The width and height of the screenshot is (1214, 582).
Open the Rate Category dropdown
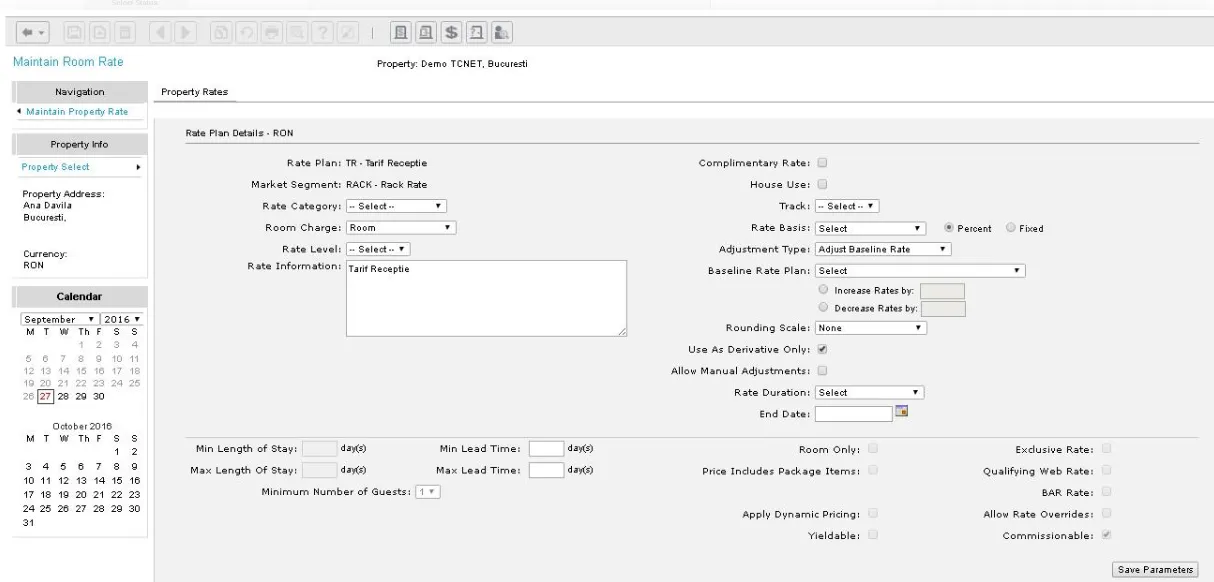396,207
